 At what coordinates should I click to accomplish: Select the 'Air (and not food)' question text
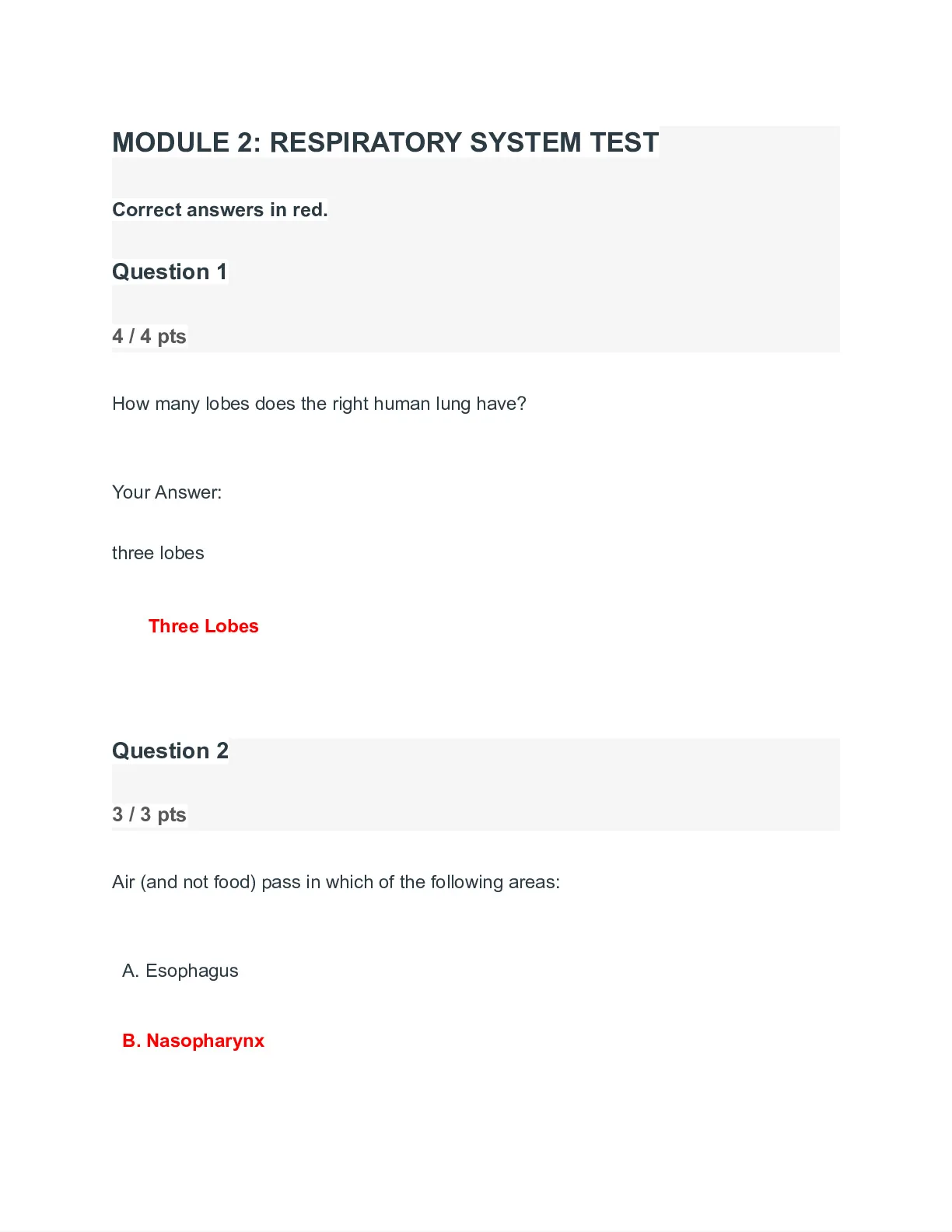tap(336, 882)
